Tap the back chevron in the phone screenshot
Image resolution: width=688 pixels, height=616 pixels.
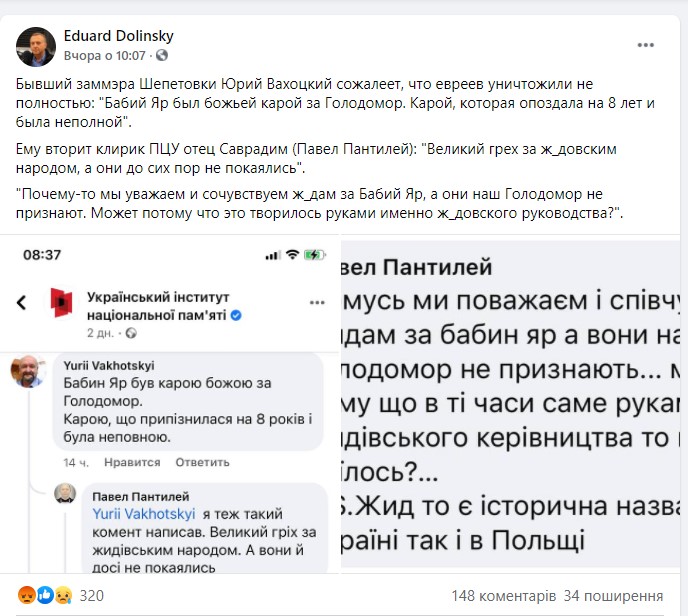pos(22,302)
